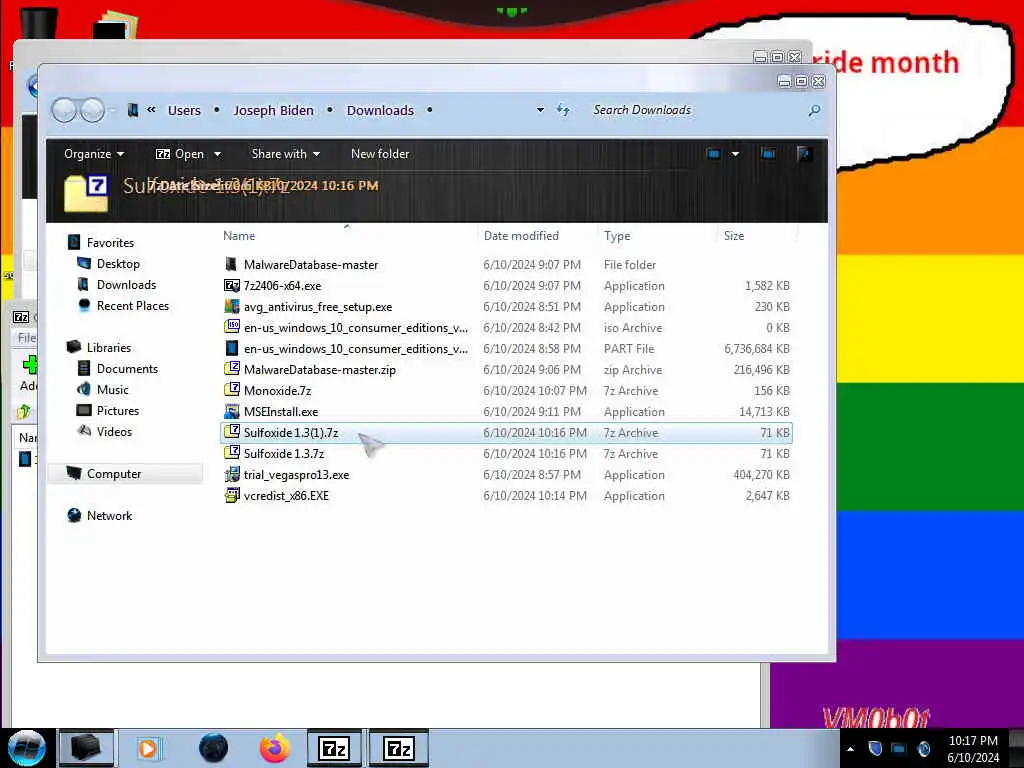
Task: Click New folder in the toolbar
Action: tap(380, 154)
